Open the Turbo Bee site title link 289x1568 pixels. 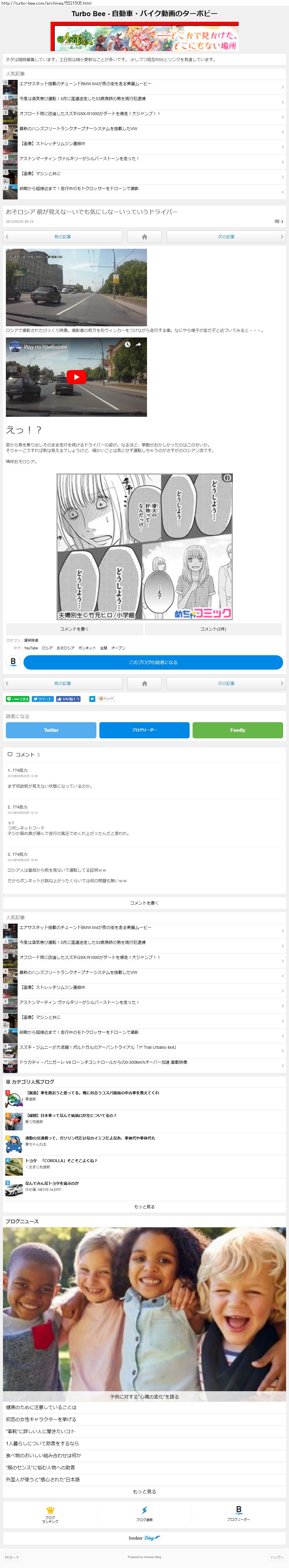point(145,14)
